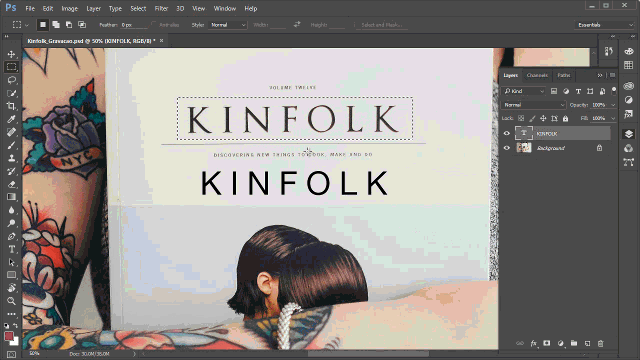Lock image pixels with brush icon
The width and height of the screenshot is (640, 360).
532,118
